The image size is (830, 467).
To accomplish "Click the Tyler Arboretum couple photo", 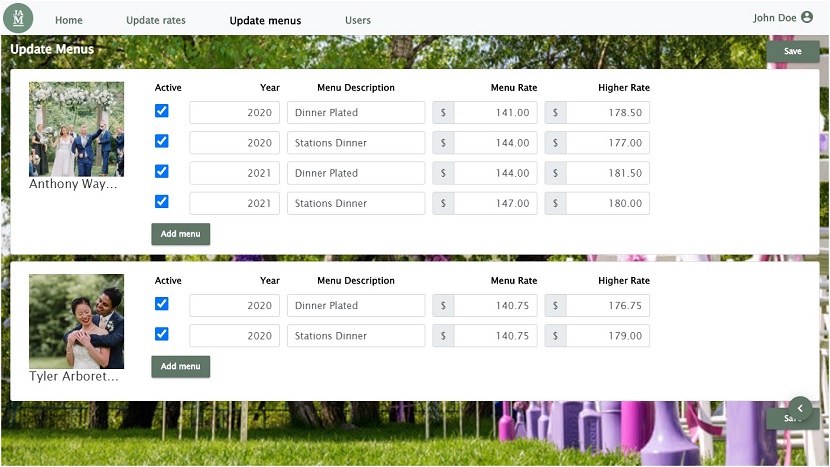I will click(76, 321).
